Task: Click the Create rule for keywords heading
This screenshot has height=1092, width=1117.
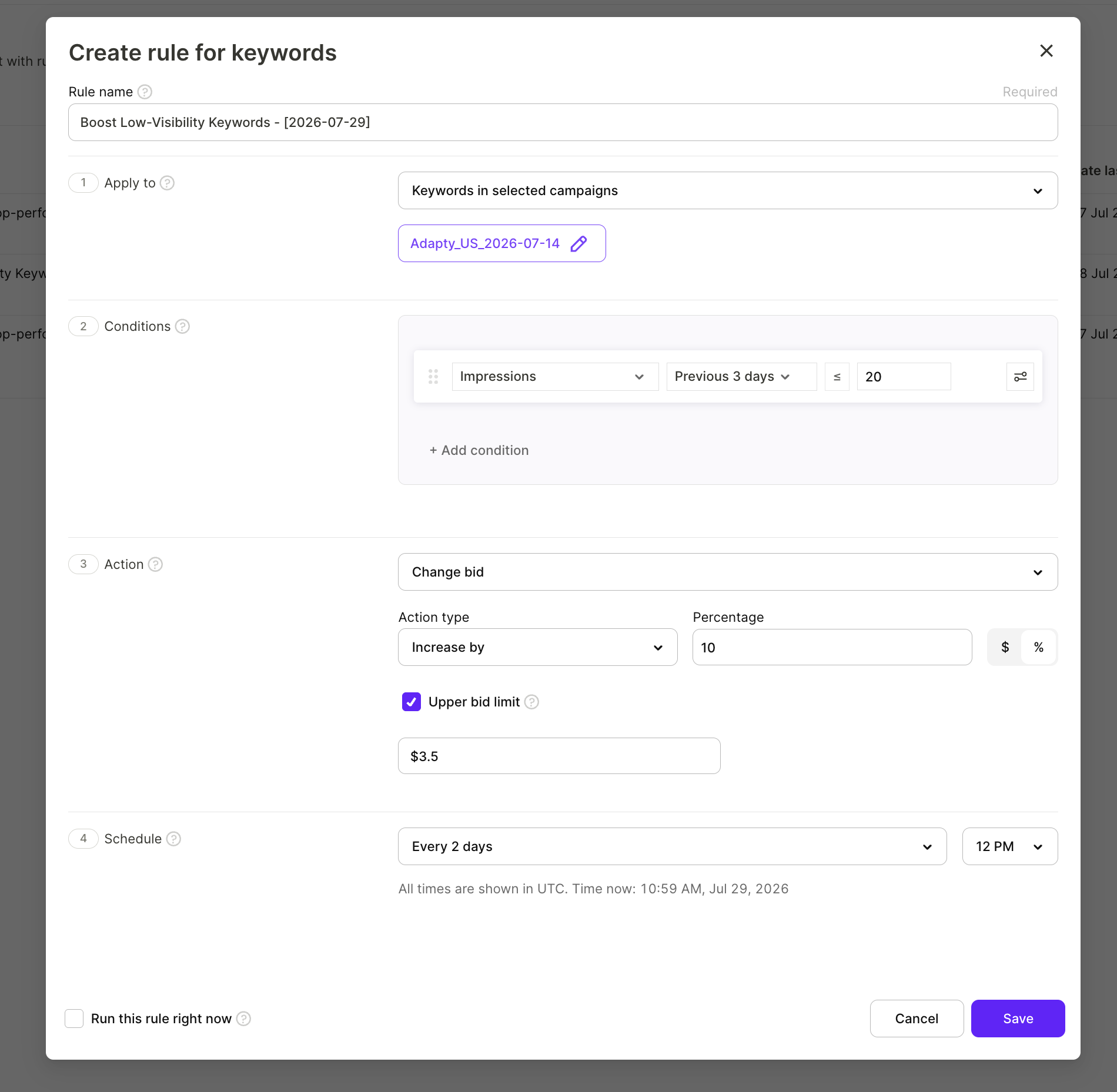Action: pyautogui.click(x=202, y=52)
